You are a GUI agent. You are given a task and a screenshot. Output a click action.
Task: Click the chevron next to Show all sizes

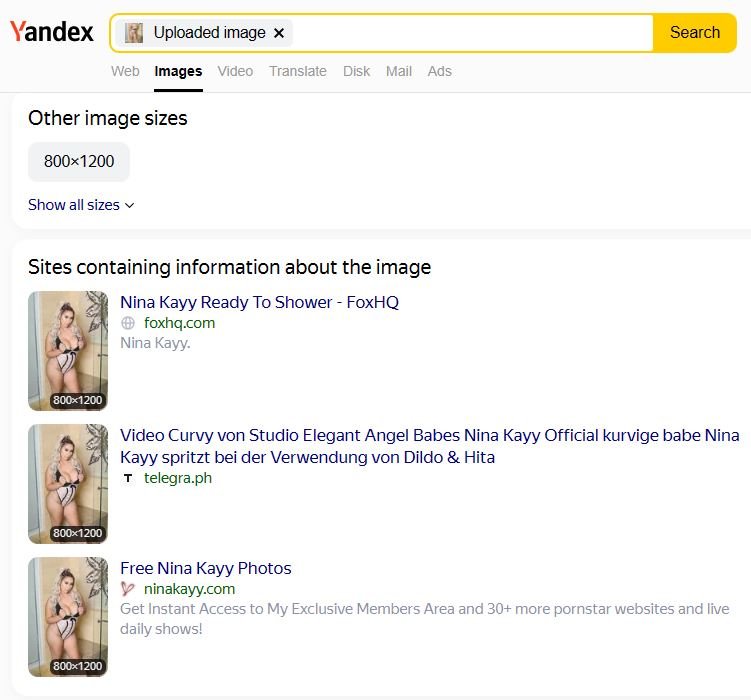[x=129, y=205]
